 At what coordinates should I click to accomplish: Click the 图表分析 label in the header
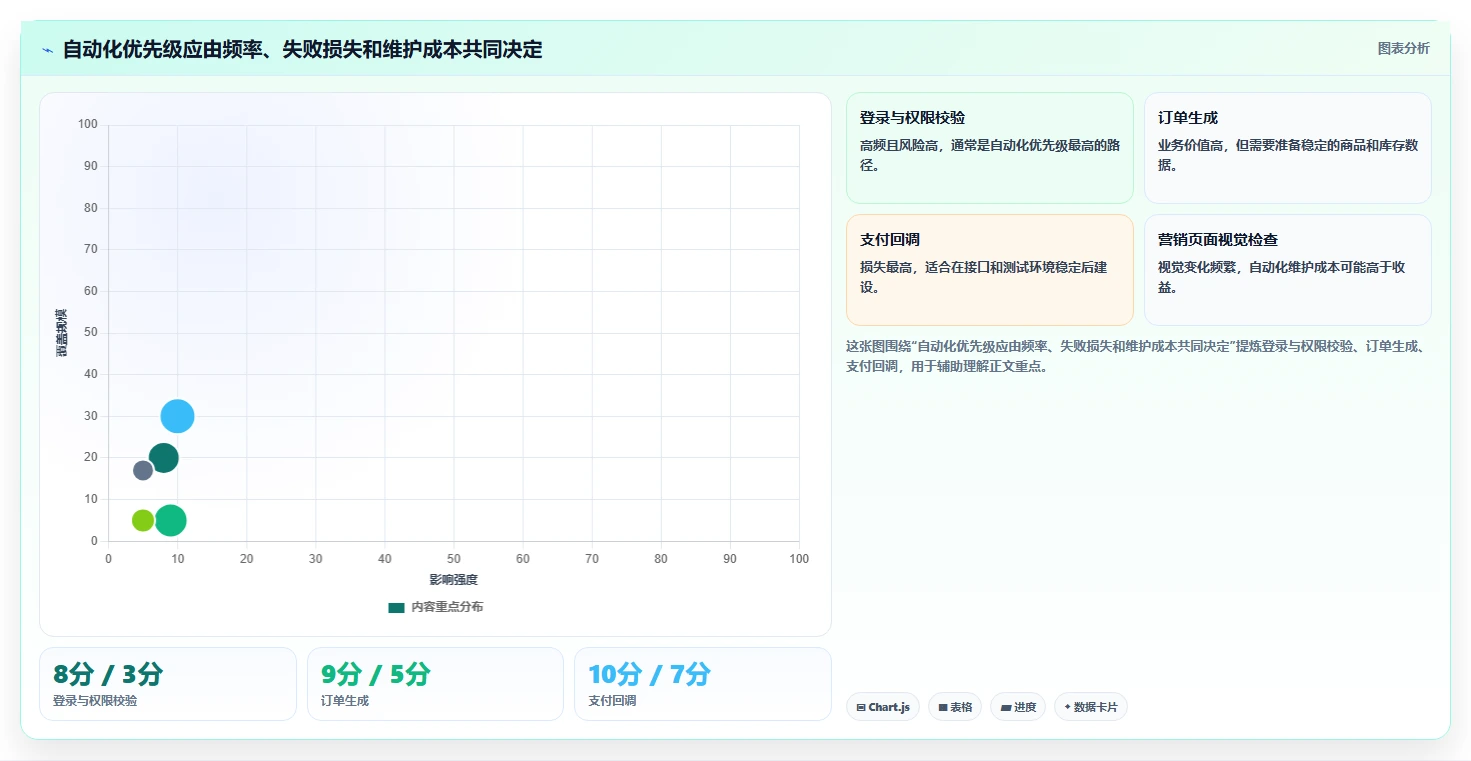tap(1403, 48)
